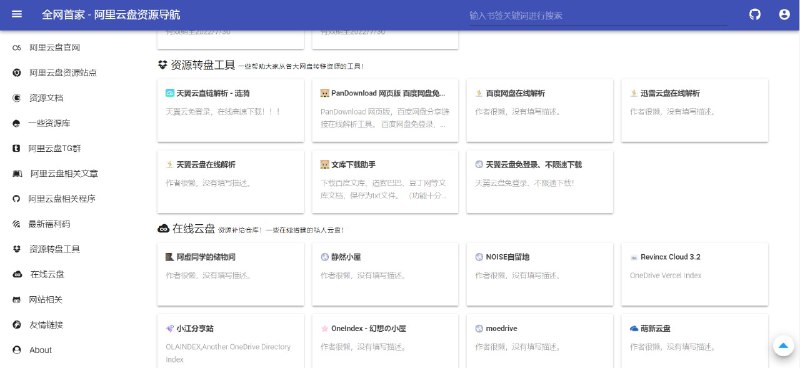The height and width of the screenshot is (368, 800).
Task: Open 天翼云盘在线解析 card title
Action: point(206,165)
